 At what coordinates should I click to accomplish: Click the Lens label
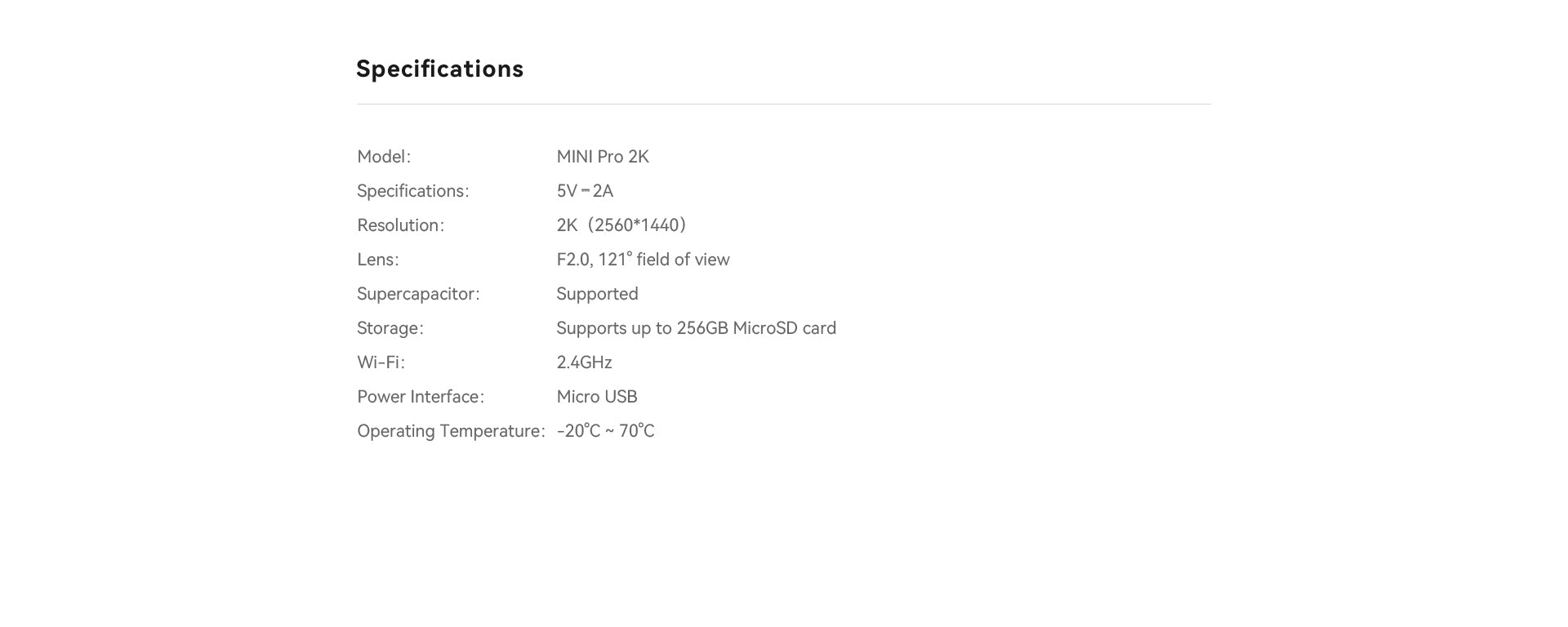[x=377, y=260]
